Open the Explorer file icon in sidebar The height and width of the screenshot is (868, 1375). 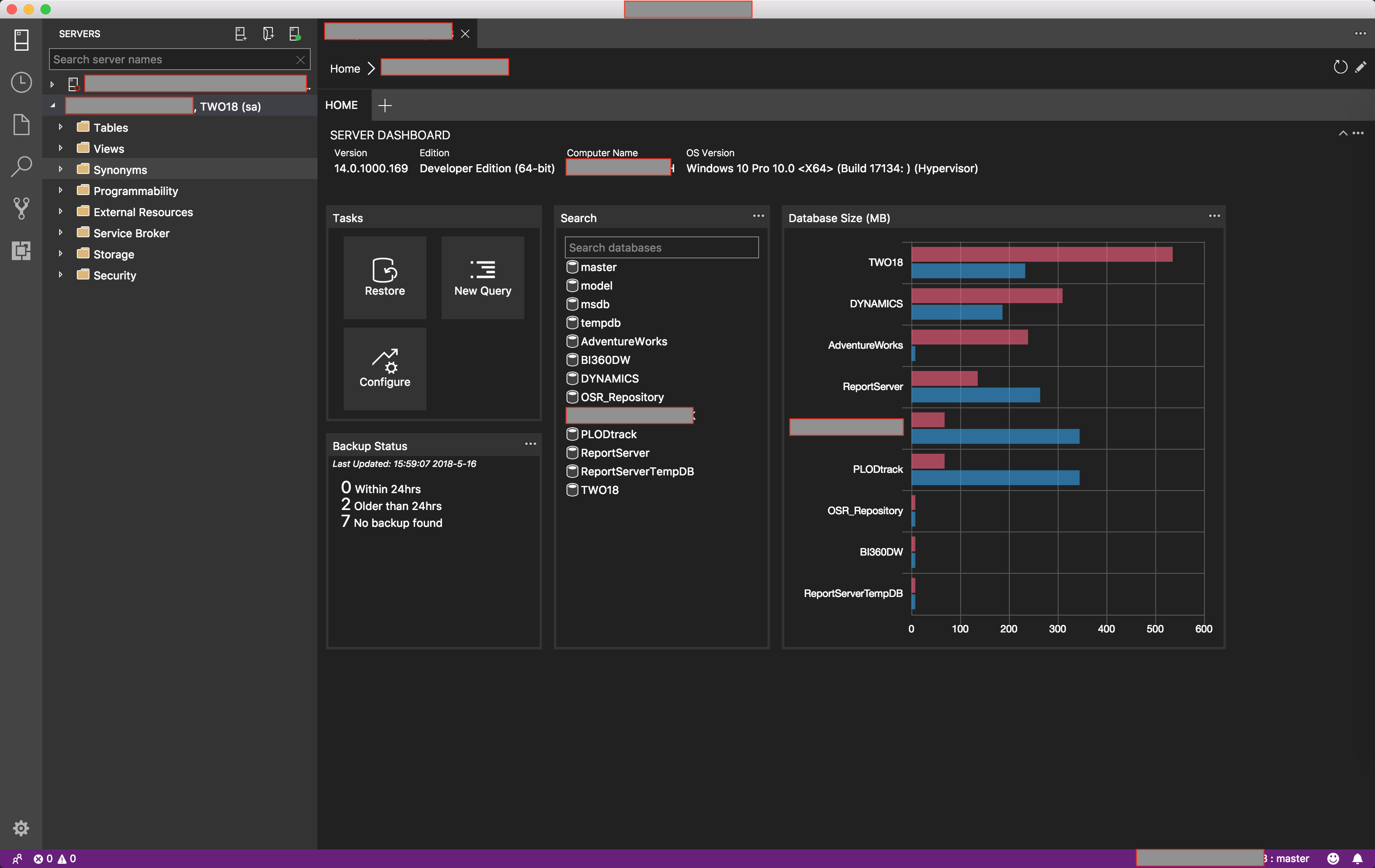click(21, 124)
